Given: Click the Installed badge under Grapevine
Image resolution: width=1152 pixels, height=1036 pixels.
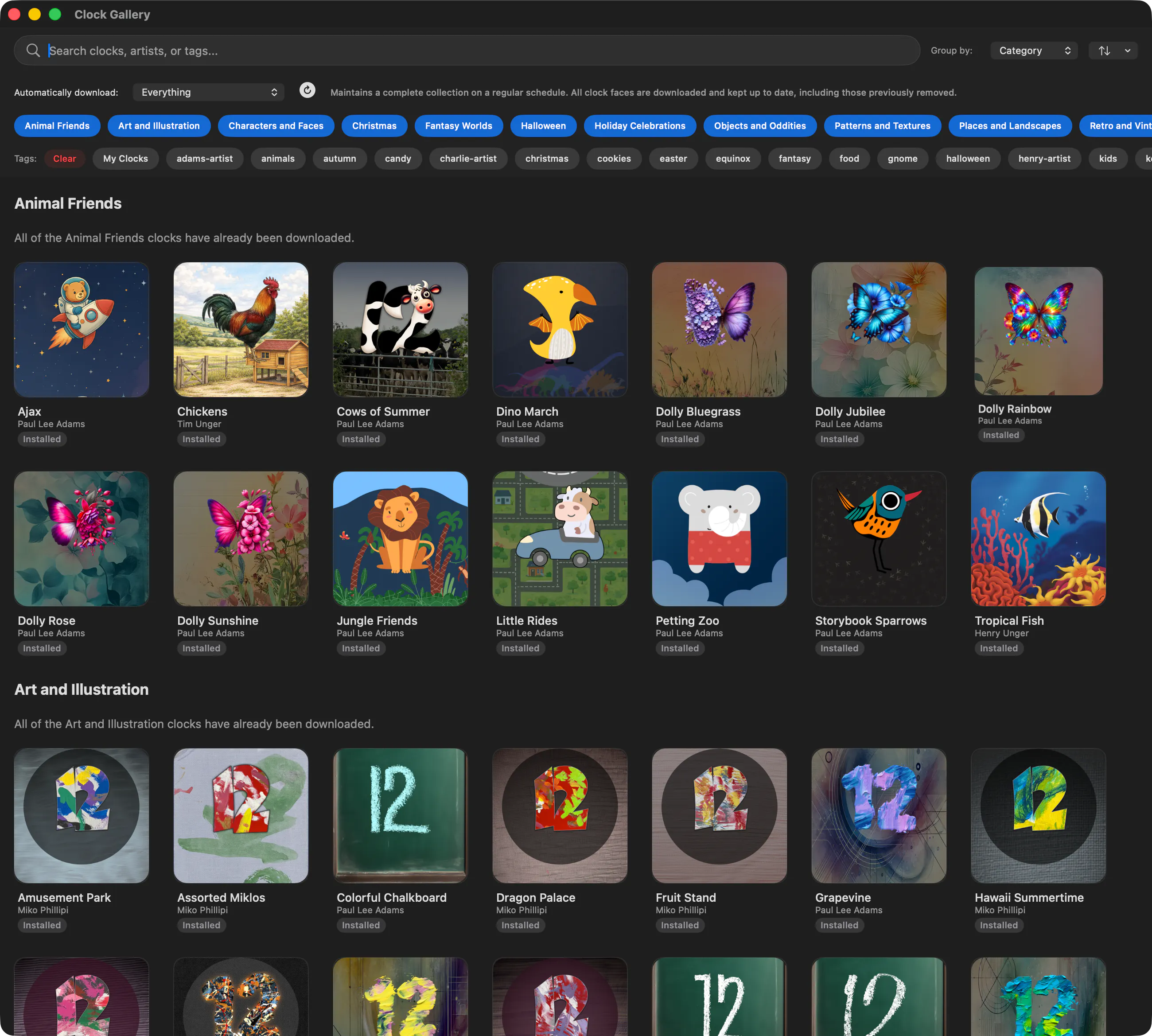Looking at the screenshot, I should pyautogui.click(x=840, y=926).
